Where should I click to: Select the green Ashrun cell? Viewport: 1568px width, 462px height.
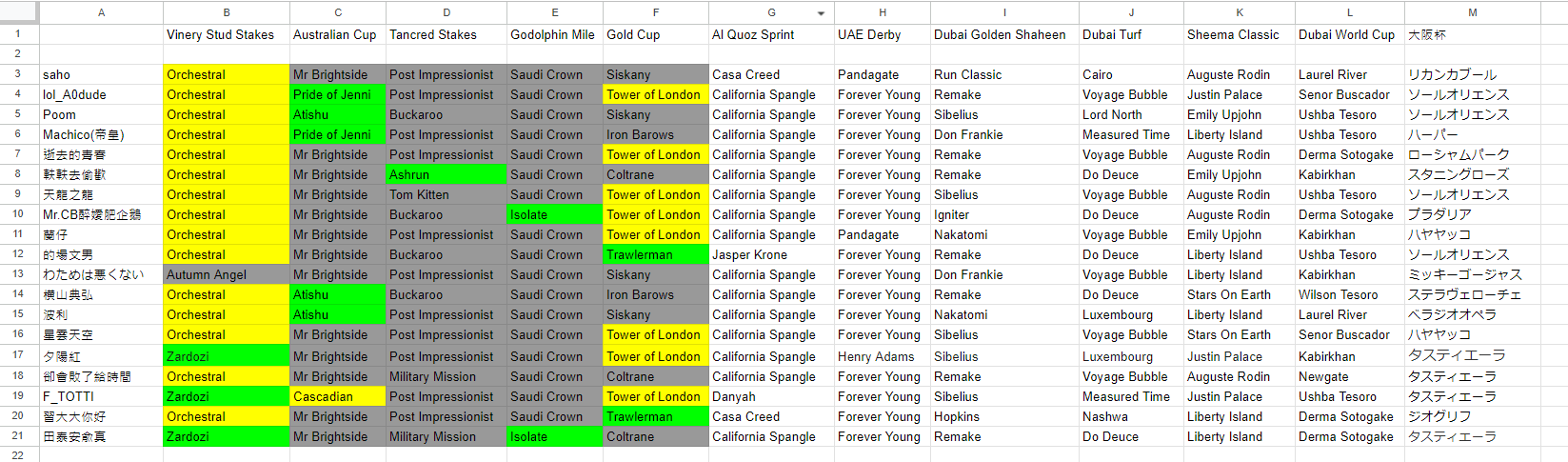pyautogui.click(x=447, y=174)
